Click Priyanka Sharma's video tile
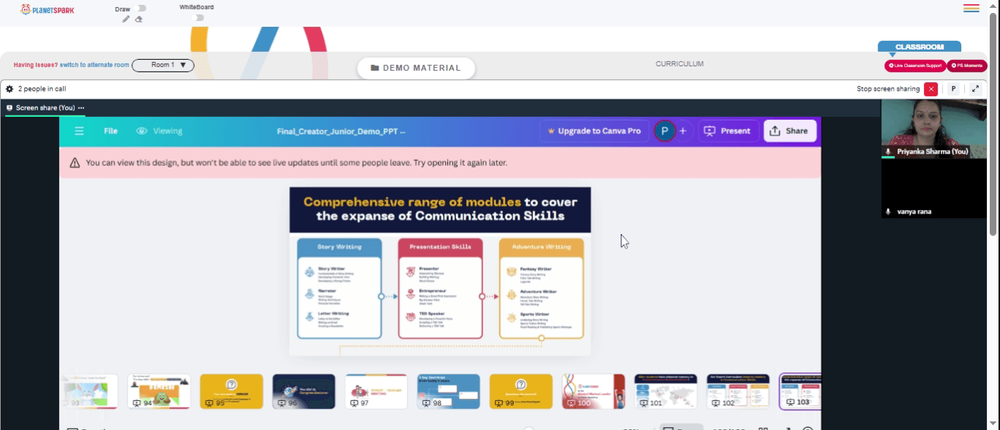The height and width of the screenshot is (430, 1000). pyautogui.click(x=934, y=129)
